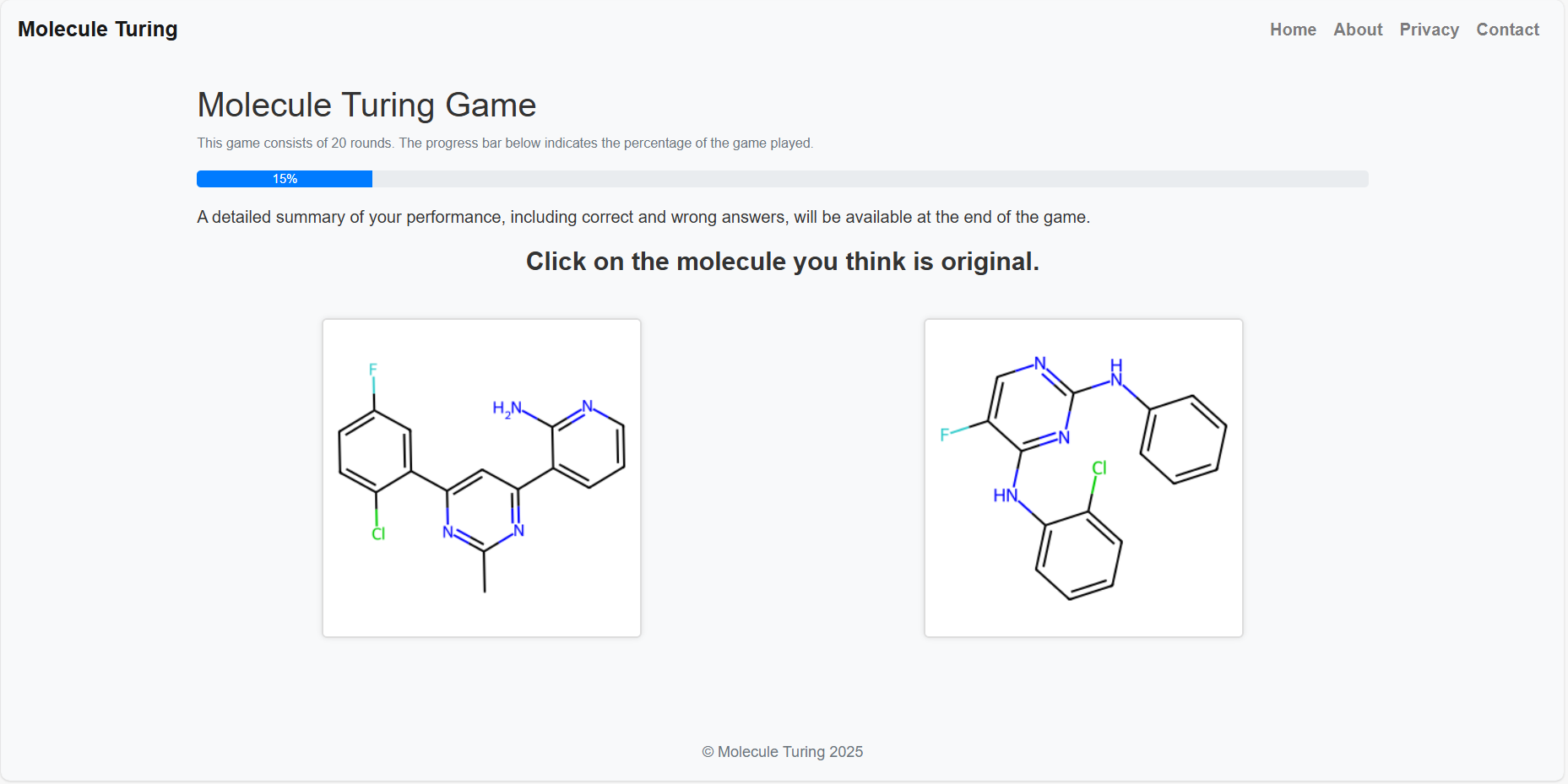
Task: Select the HN label in right molecule
Action: [x=1005, y=495]
